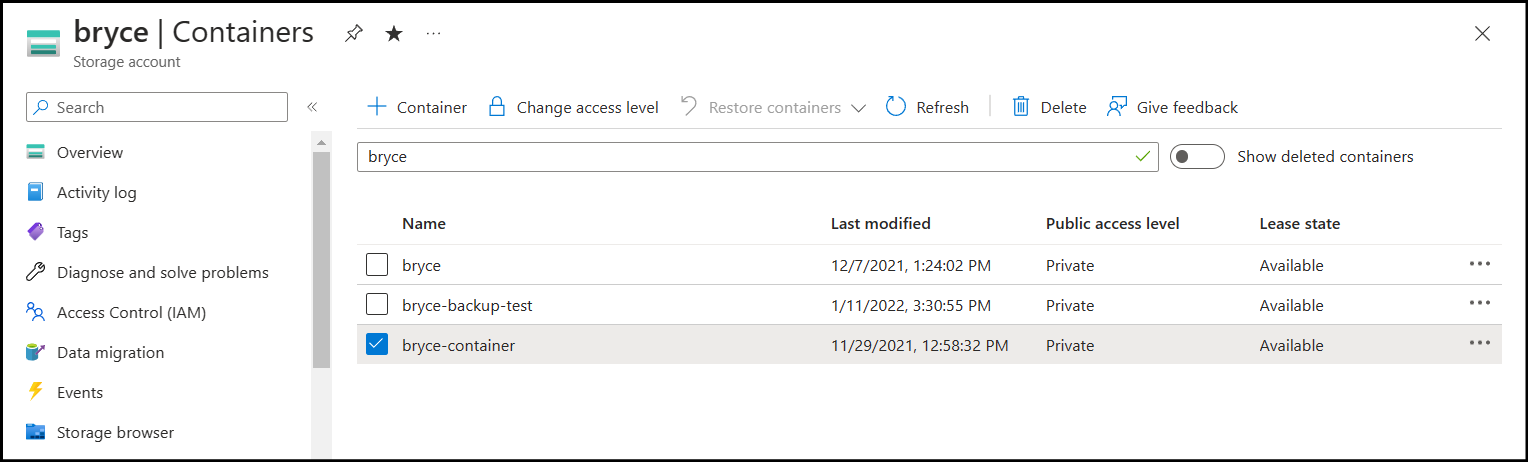Enable Show deleted containers toggle
The image size is (1528, 462).
[1197, 157]
